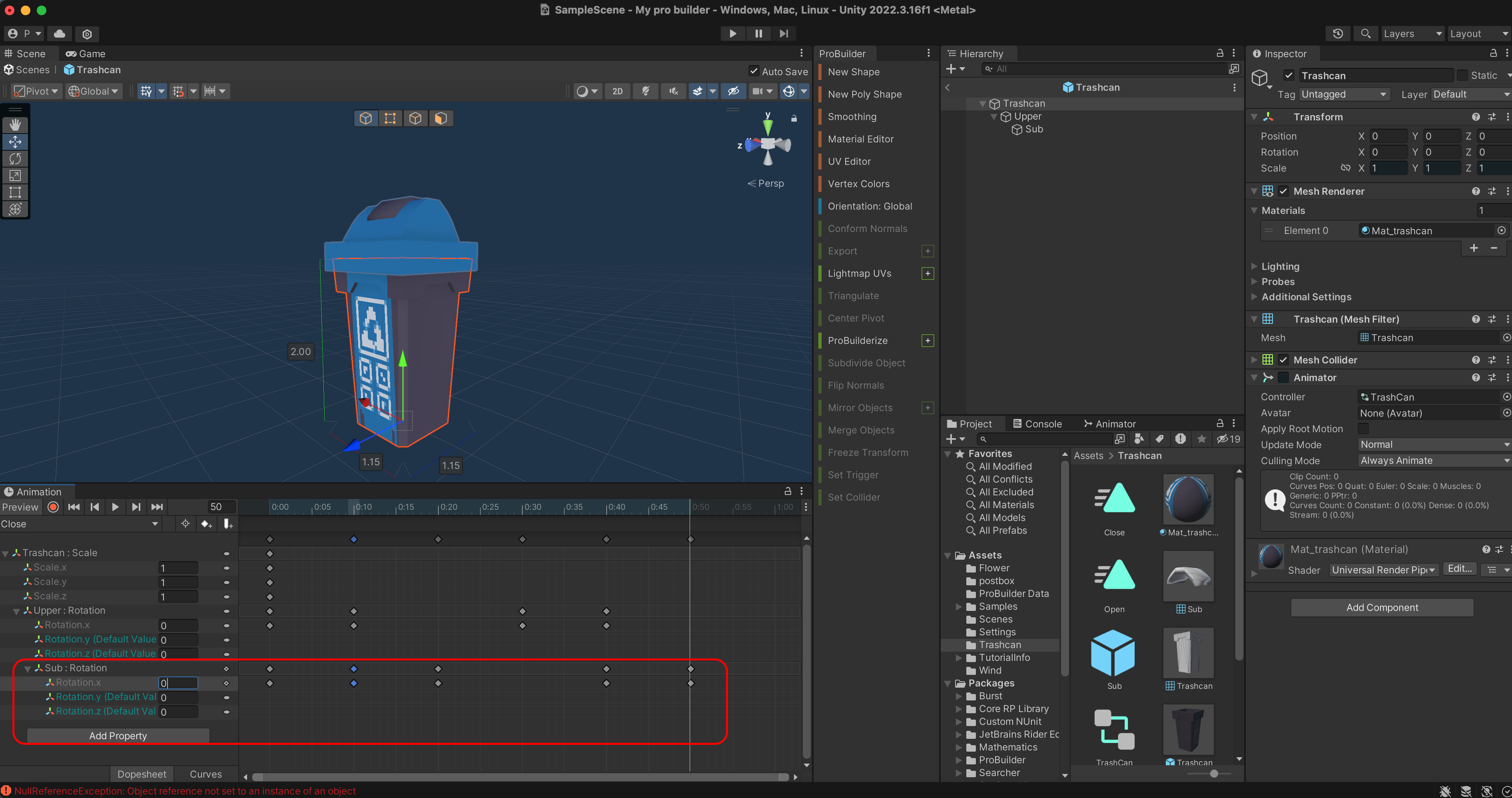Enable the Apply Root Motion checkbox
The height and width of the screenshot is (798, 1512).
(1364, 429)
